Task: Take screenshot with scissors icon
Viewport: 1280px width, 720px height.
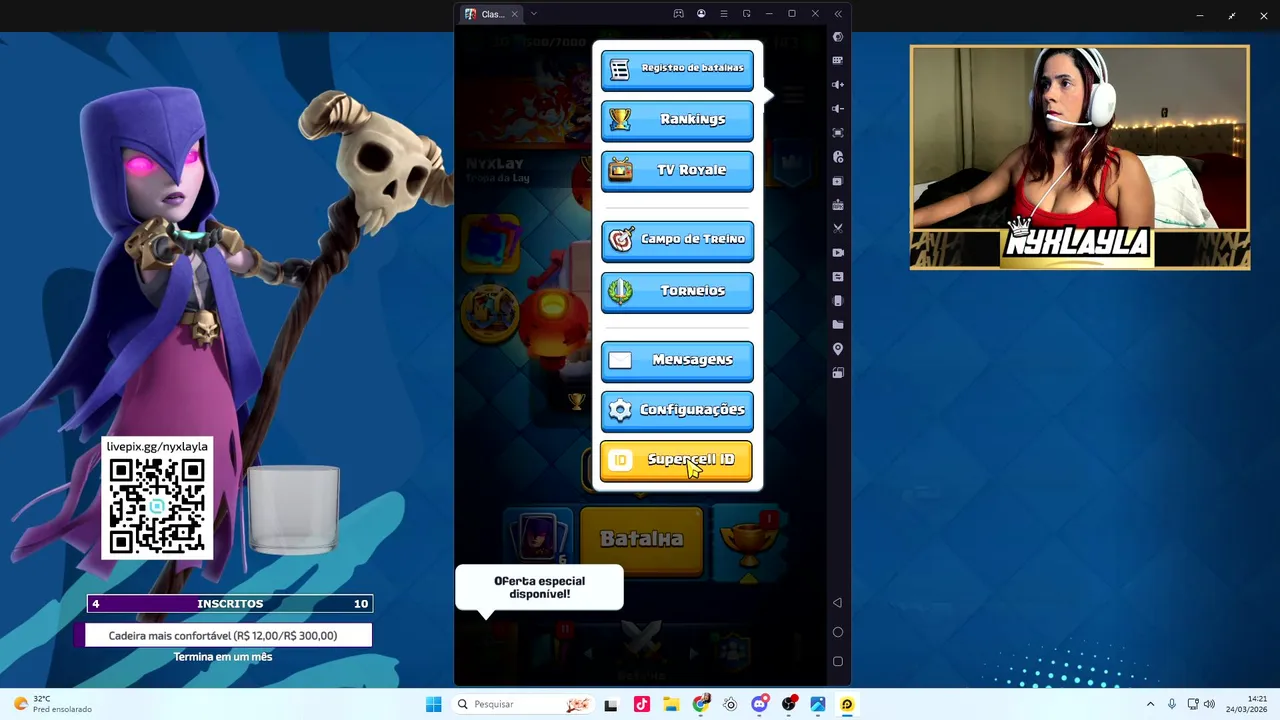Action: (x=838, y=229)
